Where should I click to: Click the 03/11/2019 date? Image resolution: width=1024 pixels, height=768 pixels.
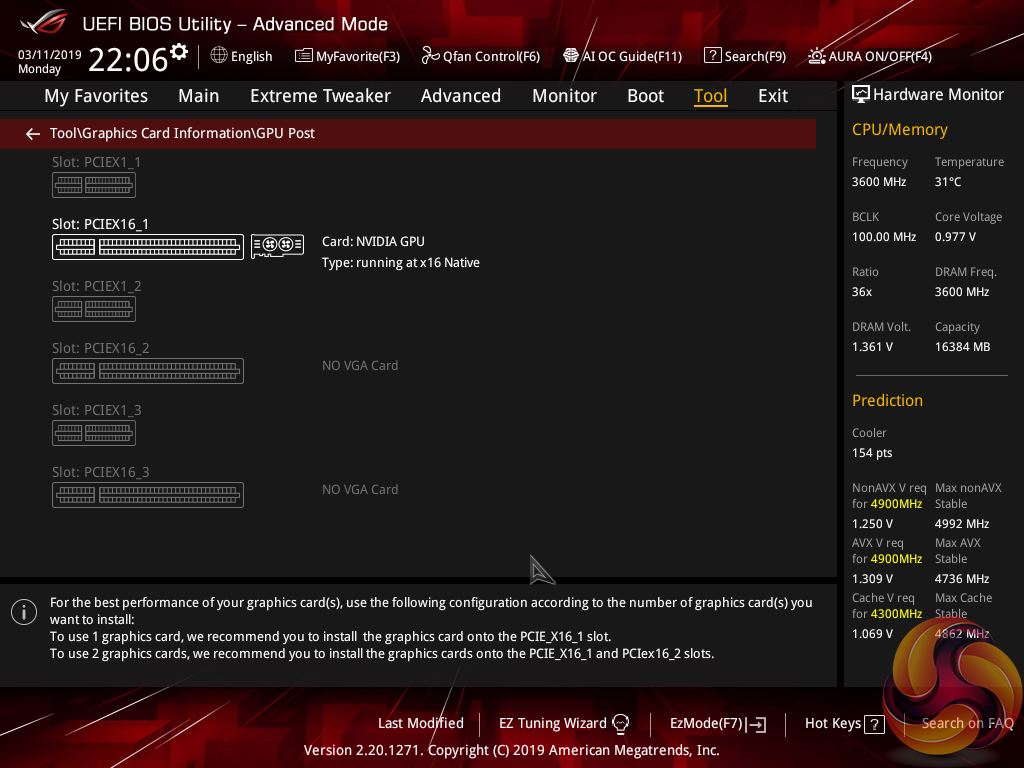50,54
